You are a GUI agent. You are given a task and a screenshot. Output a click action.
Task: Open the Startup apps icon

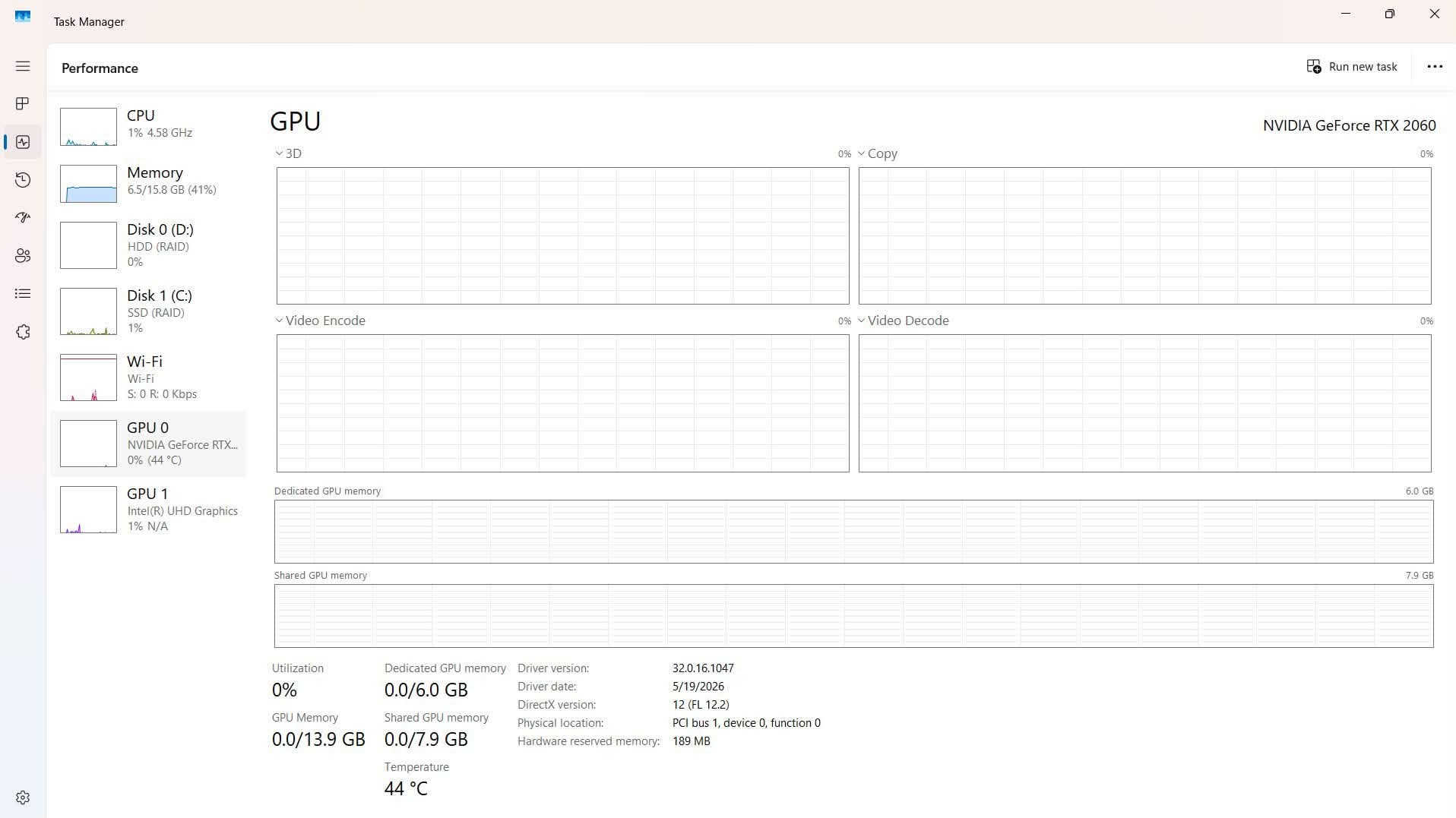click(23, 217)
